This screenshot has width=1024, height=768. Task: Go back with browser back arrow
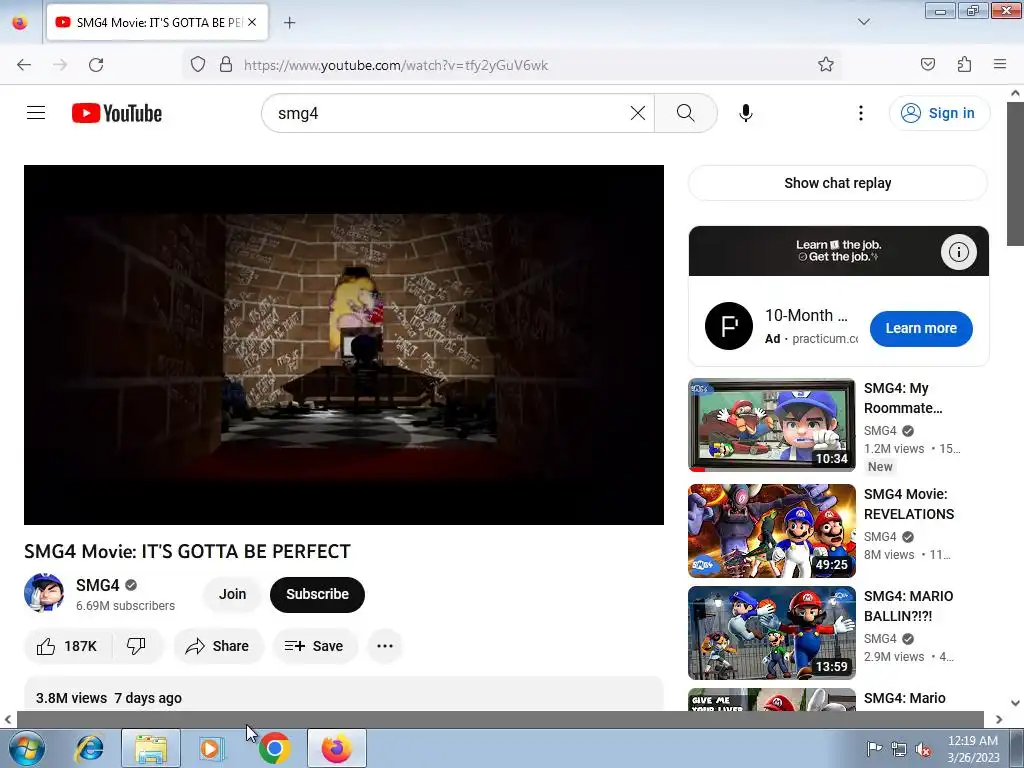[24, 65]
